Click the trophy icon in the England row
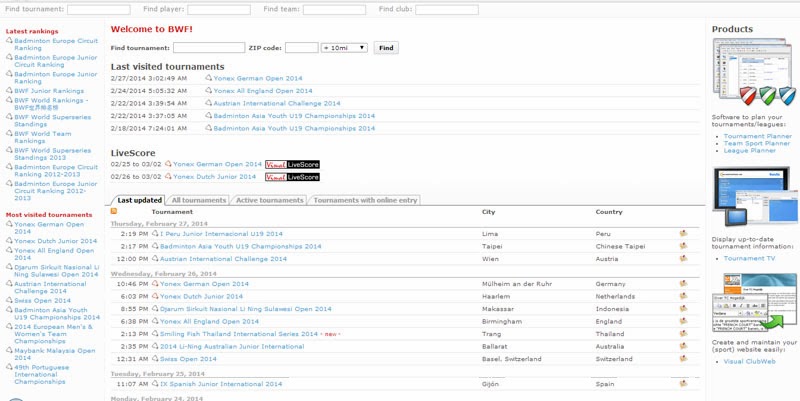 click(683, 321)
